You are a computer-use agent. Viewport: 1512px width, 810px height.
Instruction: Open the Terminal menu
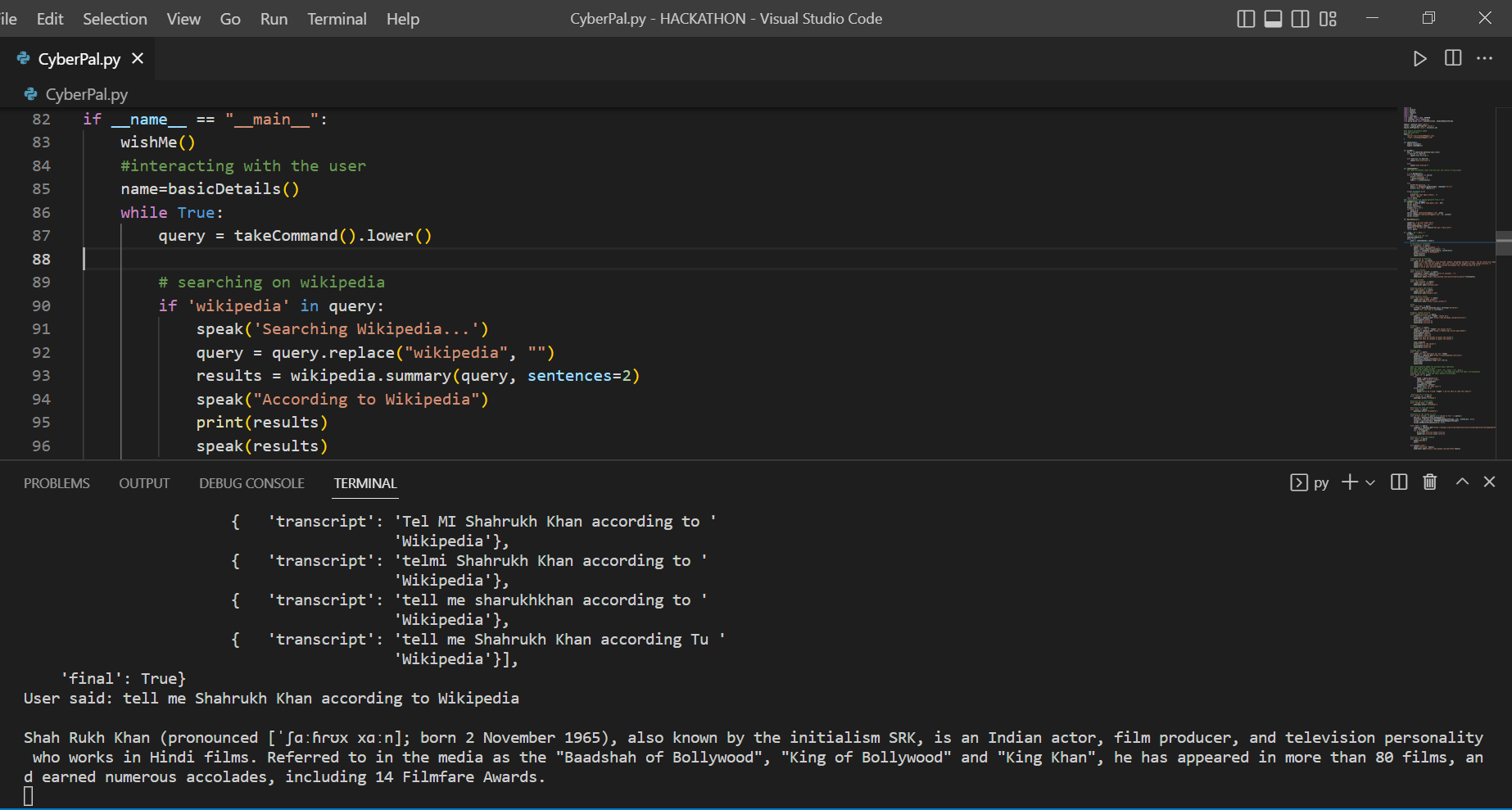[337, 19]
